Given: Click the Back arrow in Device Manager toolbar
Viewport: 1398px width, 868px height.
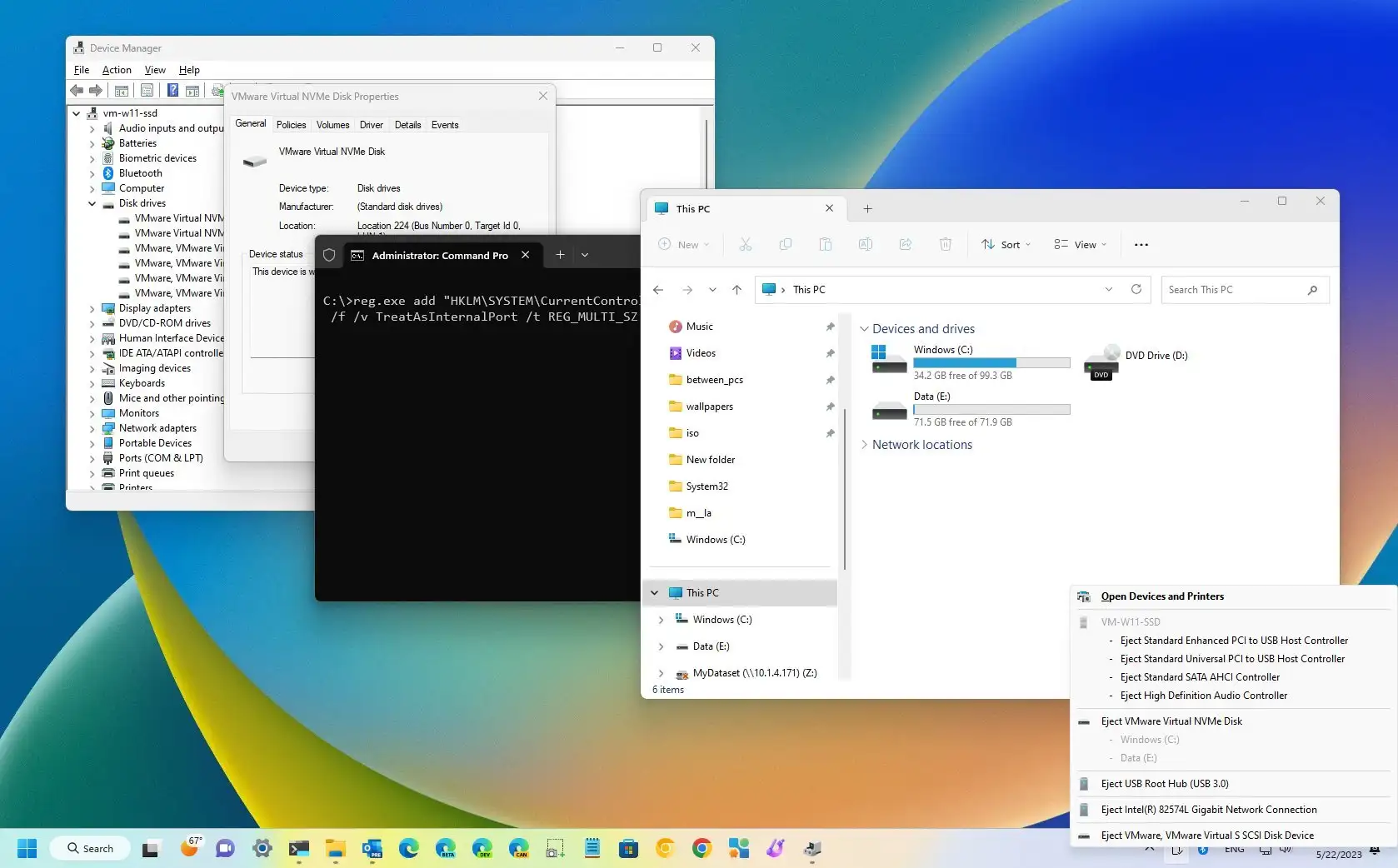Looking at the screenshot, I should tap(77, 90).
